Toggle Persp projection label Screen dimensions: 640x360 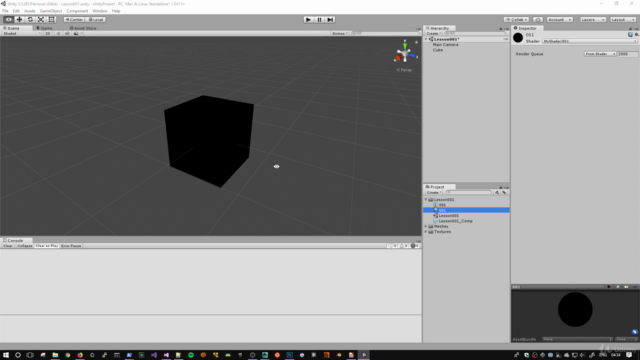point(404,70)
